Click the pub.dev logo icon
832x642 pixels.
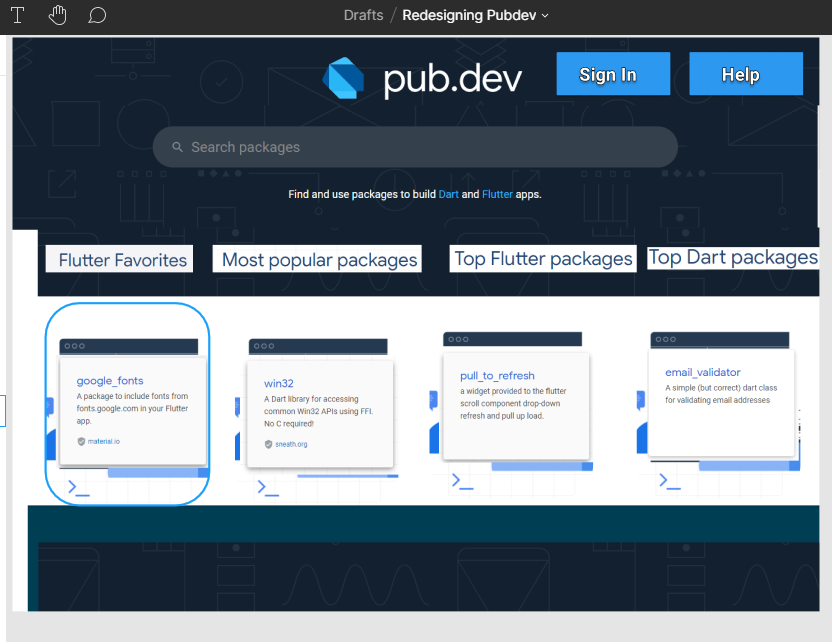coord(344,77)
